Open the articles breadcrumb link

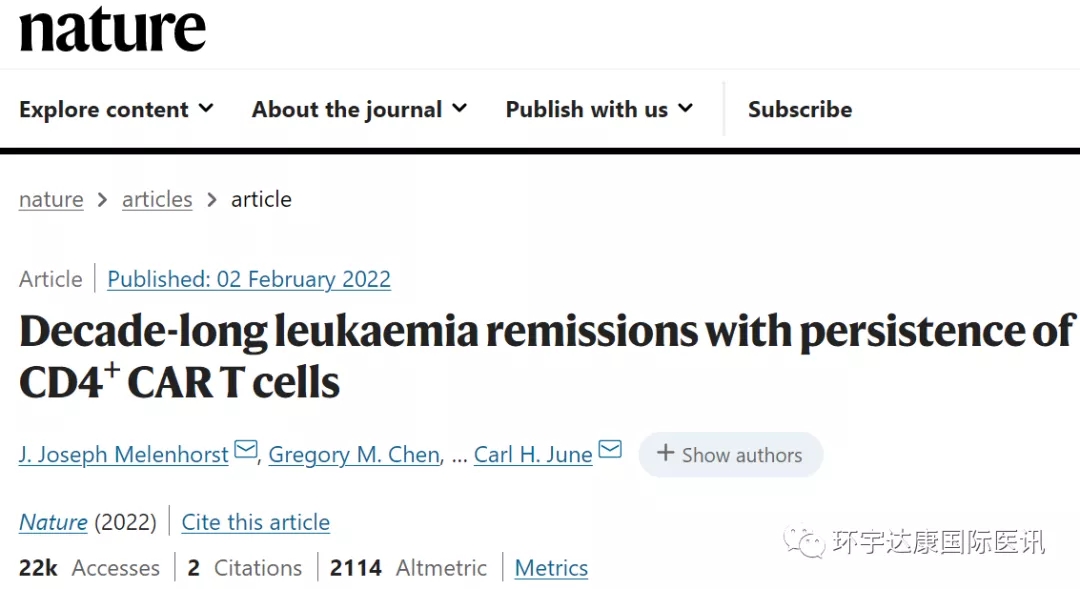click(157, 199)
